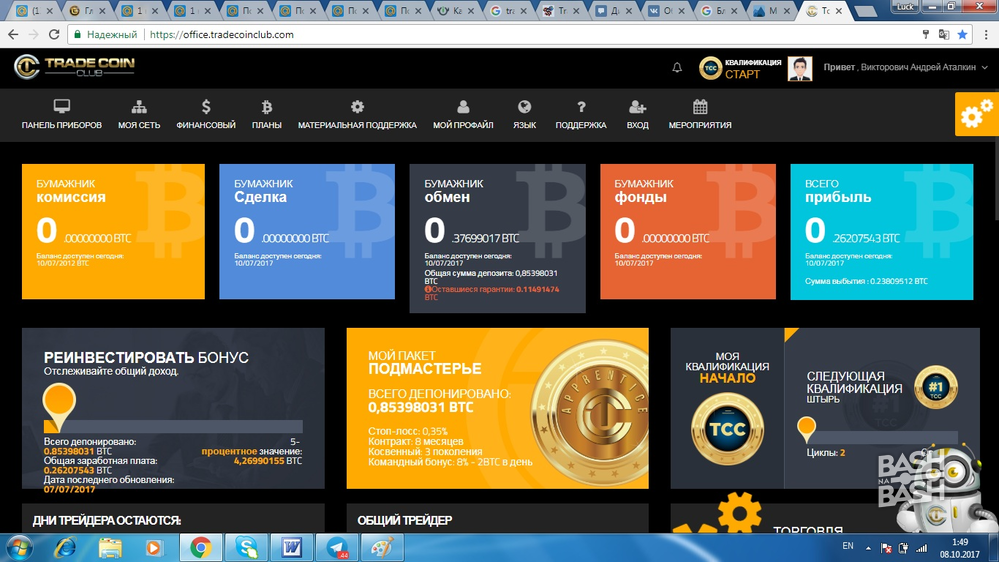Viewport: 999px width, 562px height.
Task: Open the ВХОД add-user icon
Action: tap(637, 106)
